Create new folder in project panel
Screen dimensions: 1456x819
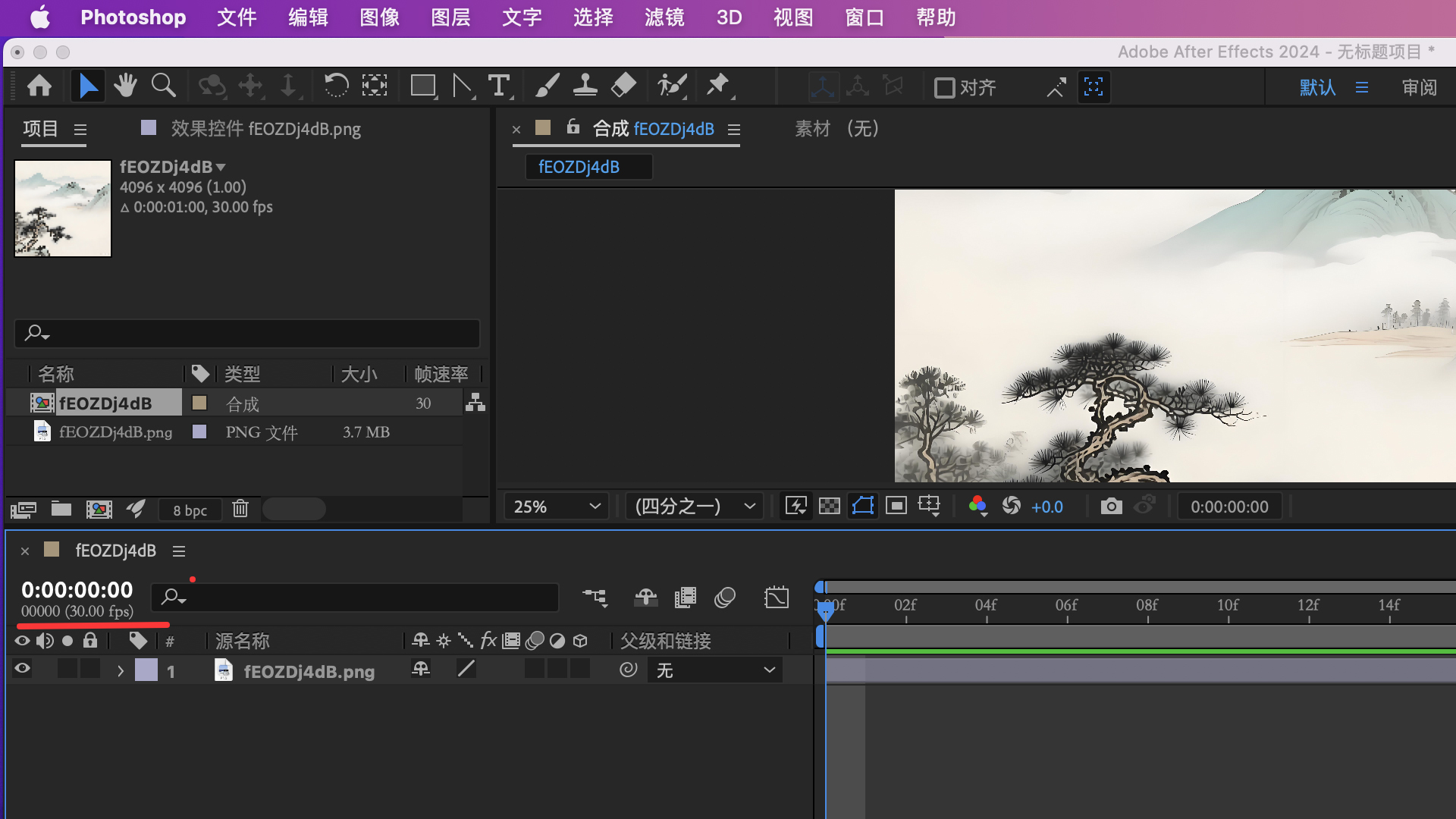(x=61, y=509)
